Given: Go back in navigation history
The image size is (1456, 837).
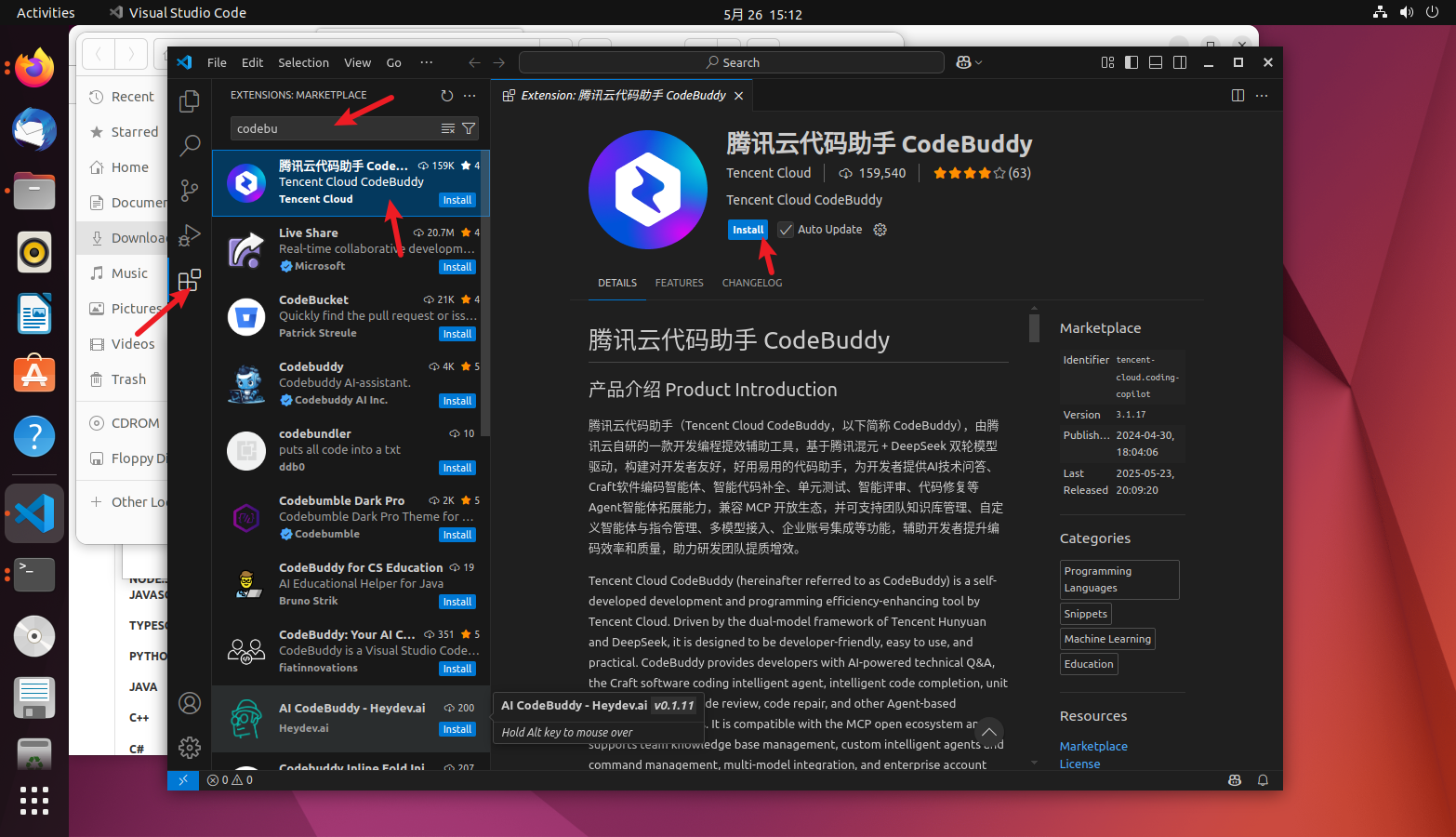Looking at the screenshot, I should (474, 62).
